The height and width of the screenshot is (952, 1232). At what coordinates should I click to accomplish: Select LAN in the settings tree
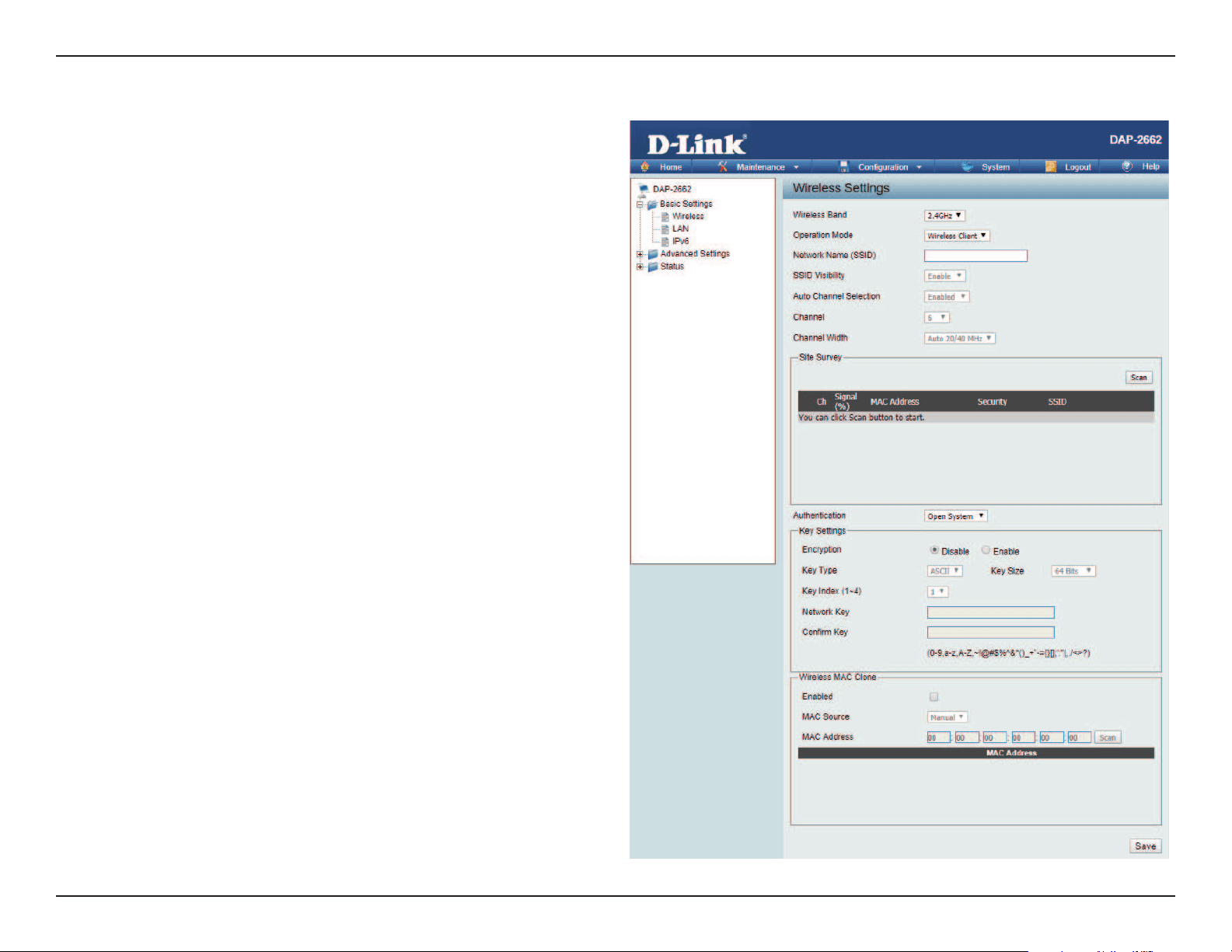(x=680, y=229)
